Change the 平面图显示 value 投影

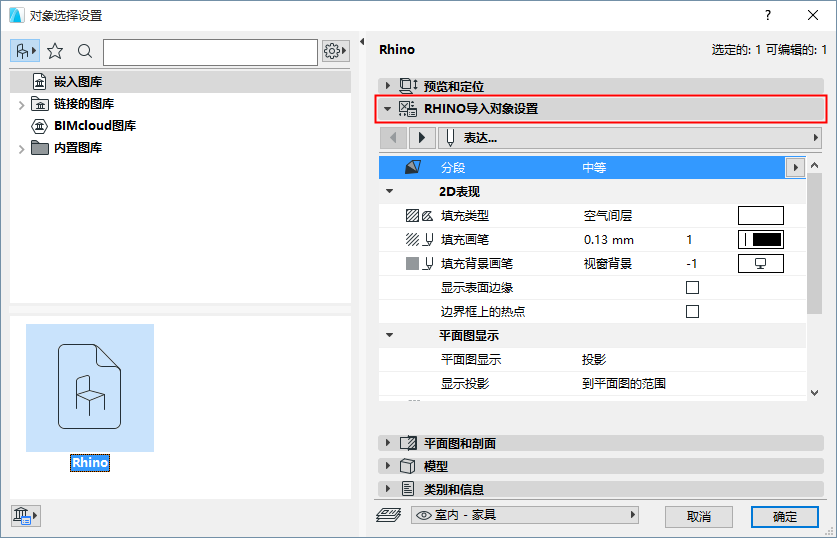594,359
